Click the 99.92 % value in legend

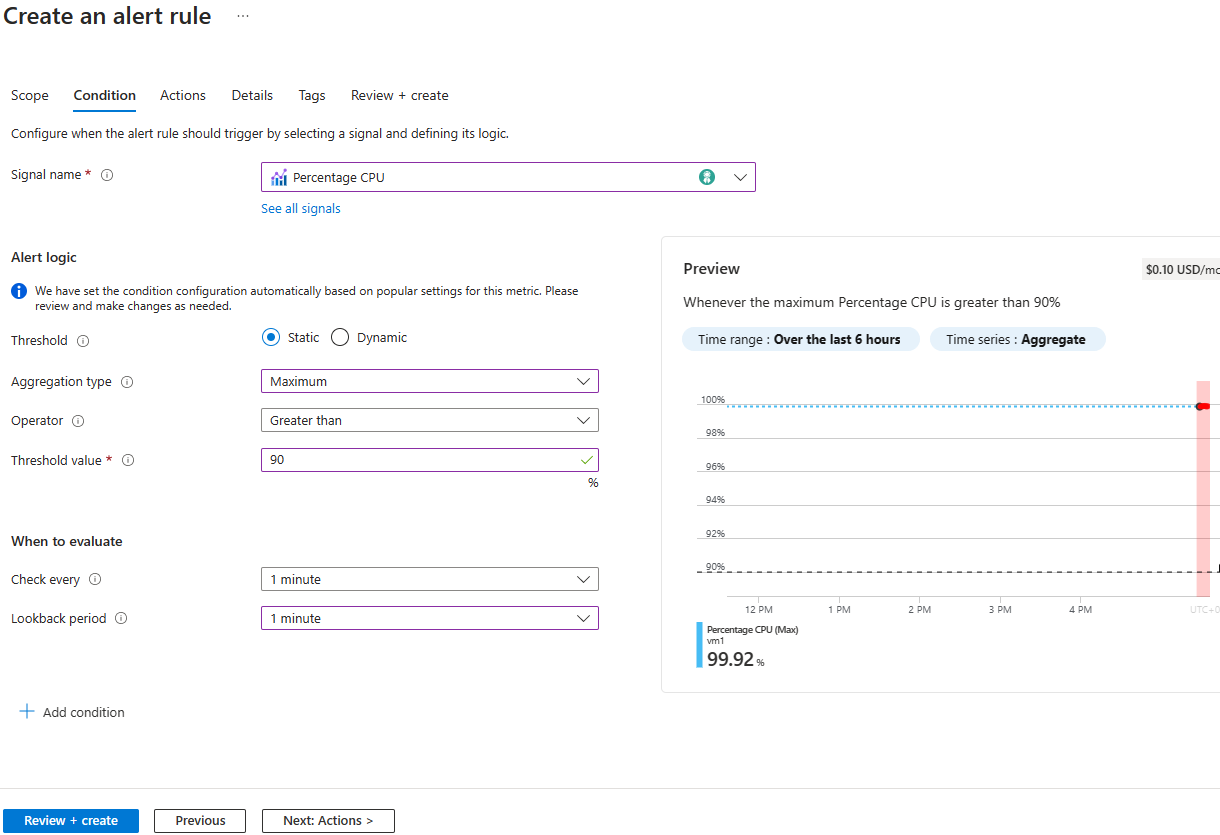735,659
